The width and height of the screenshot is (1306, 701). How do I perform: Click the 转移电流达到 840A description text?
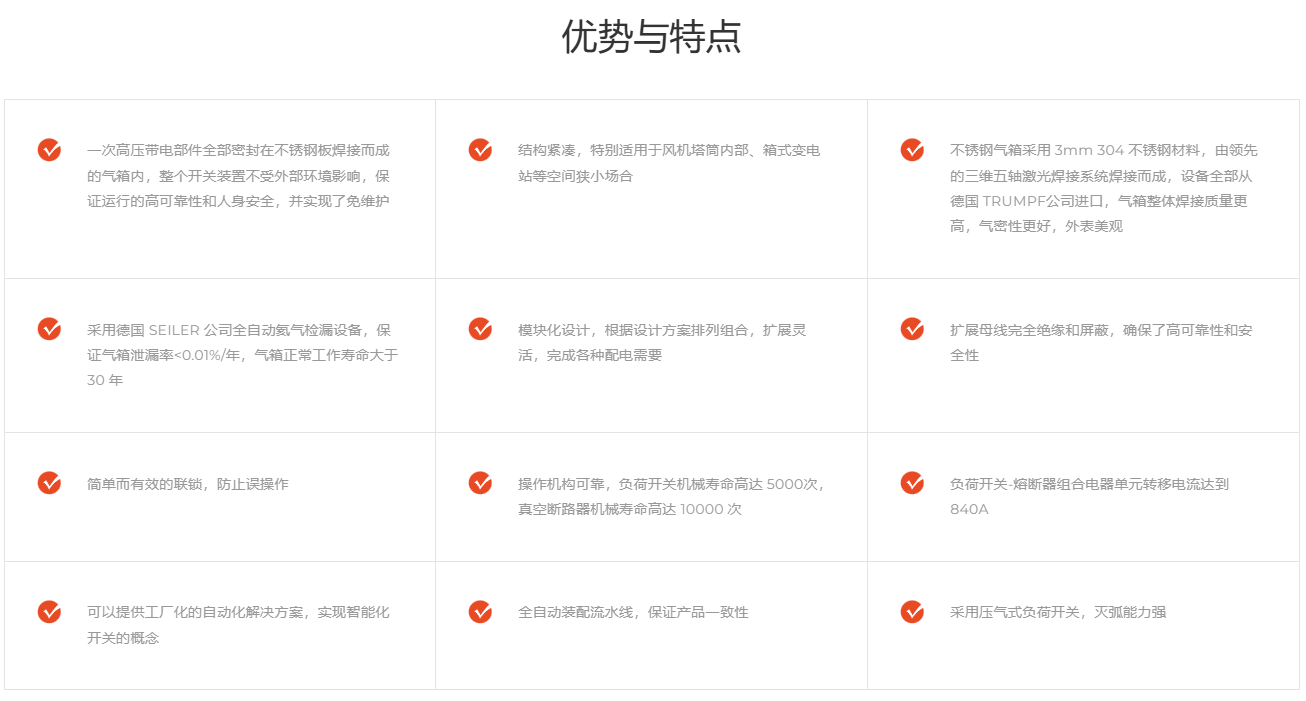tap(1088, 496)
